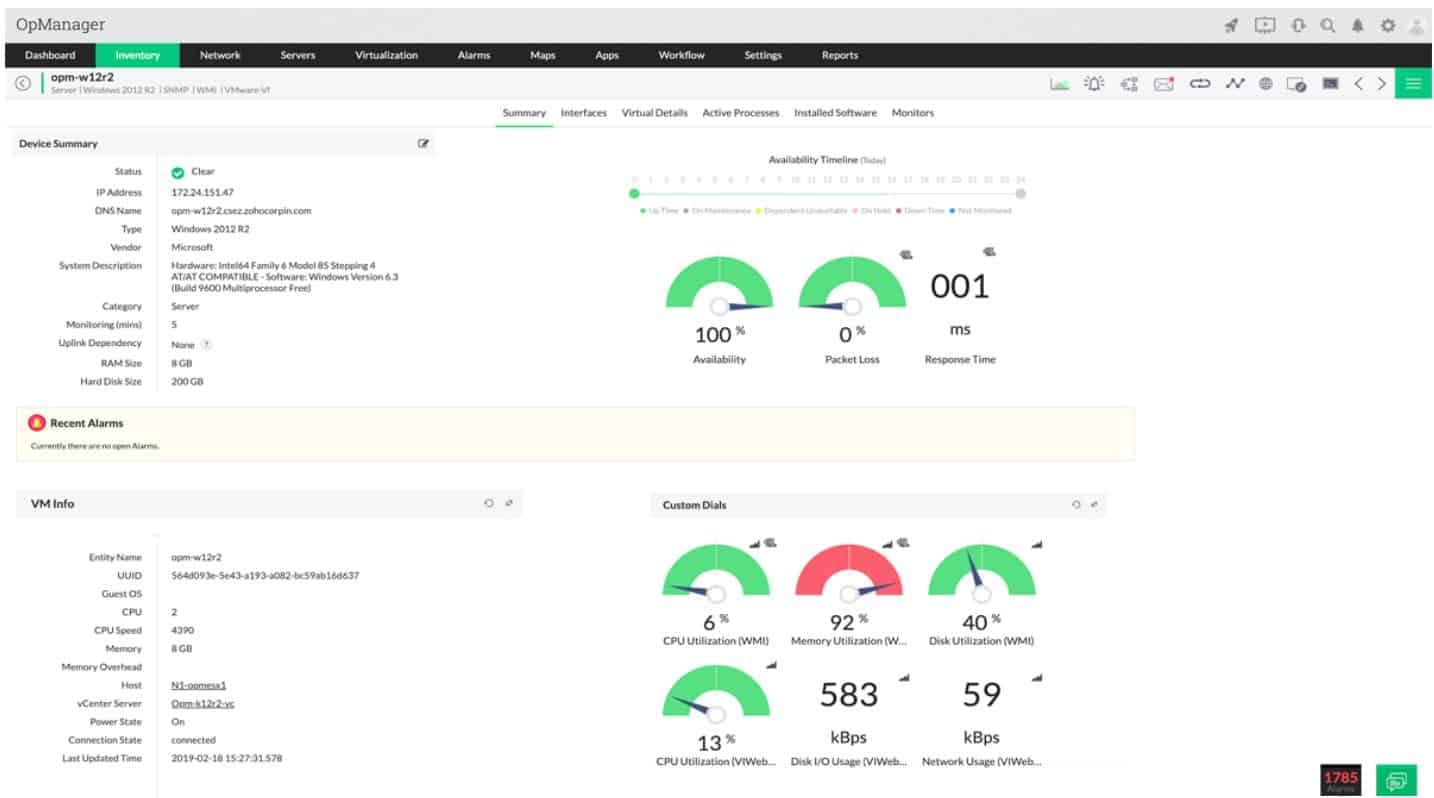This screenshot has height=798, width=1434.
Task: Open the user profile avatar
Action: coord(1416,26)
